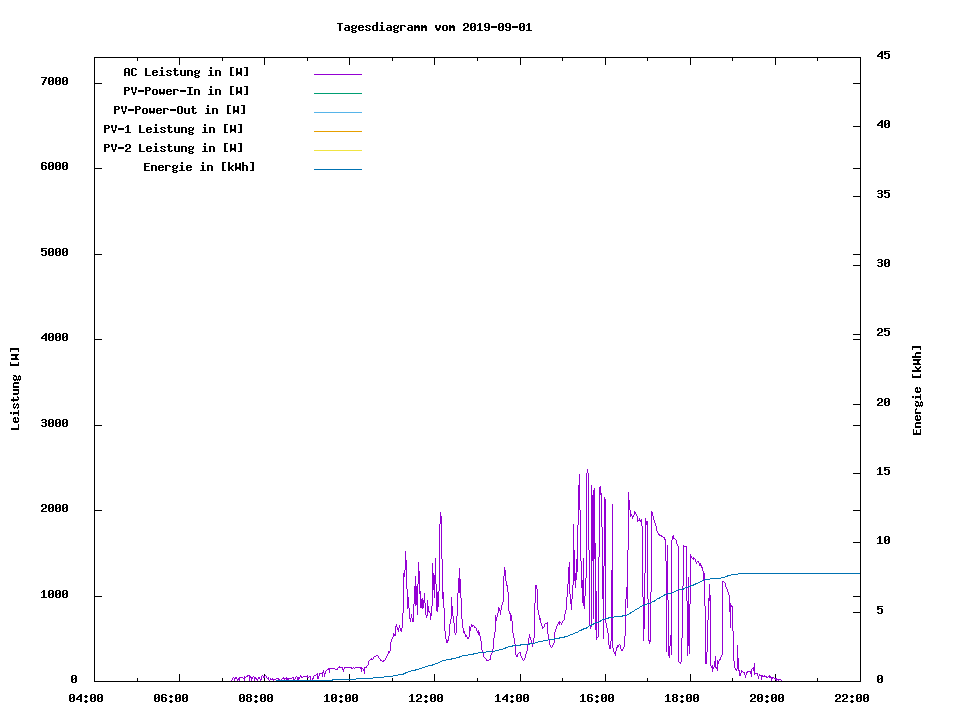Click the gray PV-1 Leistung legend line sample
Image resolution: width=960 pixels, height=720 pixels.
[x=337, y=131]
